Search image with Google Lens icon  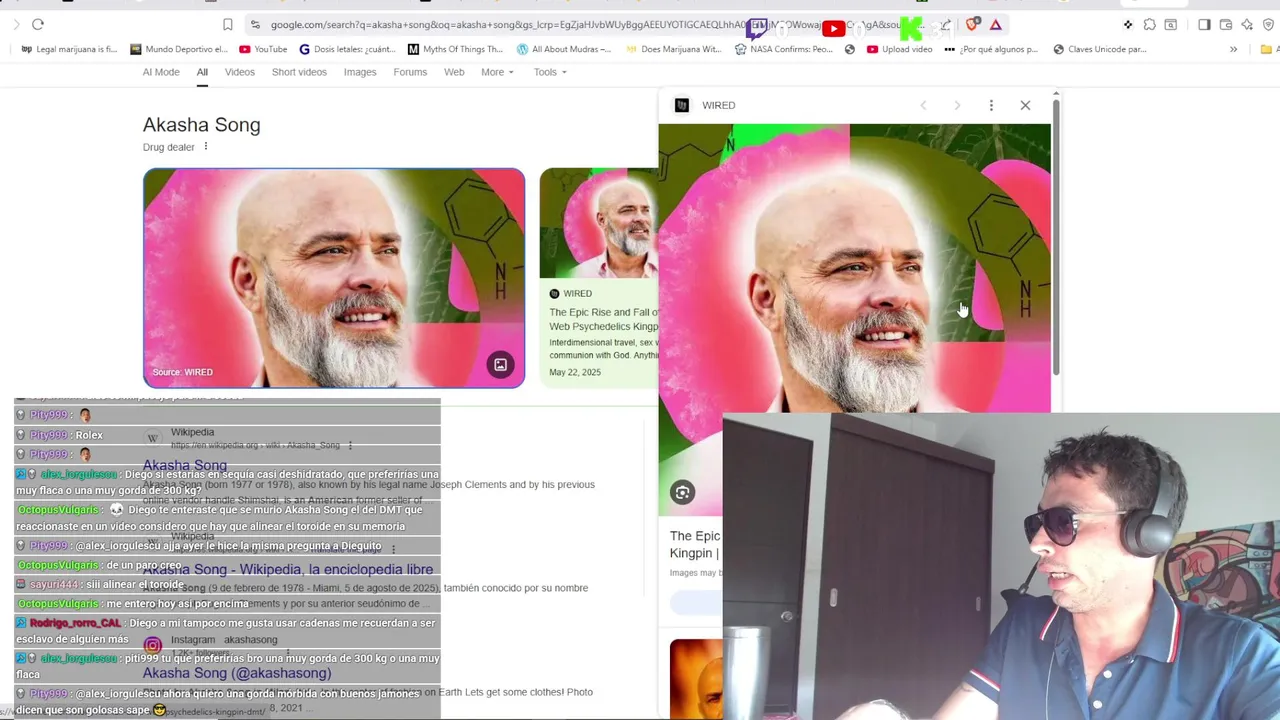point(682,492)
